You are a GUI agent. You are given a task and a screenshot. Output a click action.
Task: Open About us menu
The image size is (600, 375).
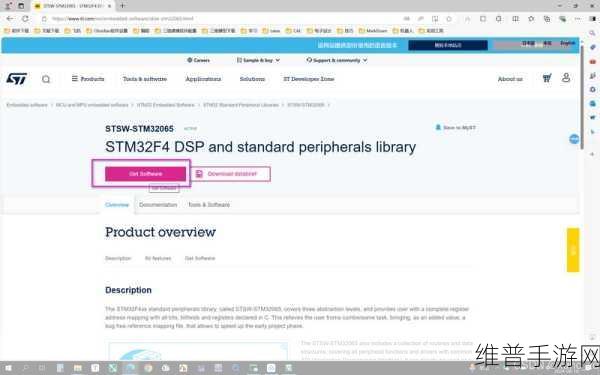(x=510, y=79)
